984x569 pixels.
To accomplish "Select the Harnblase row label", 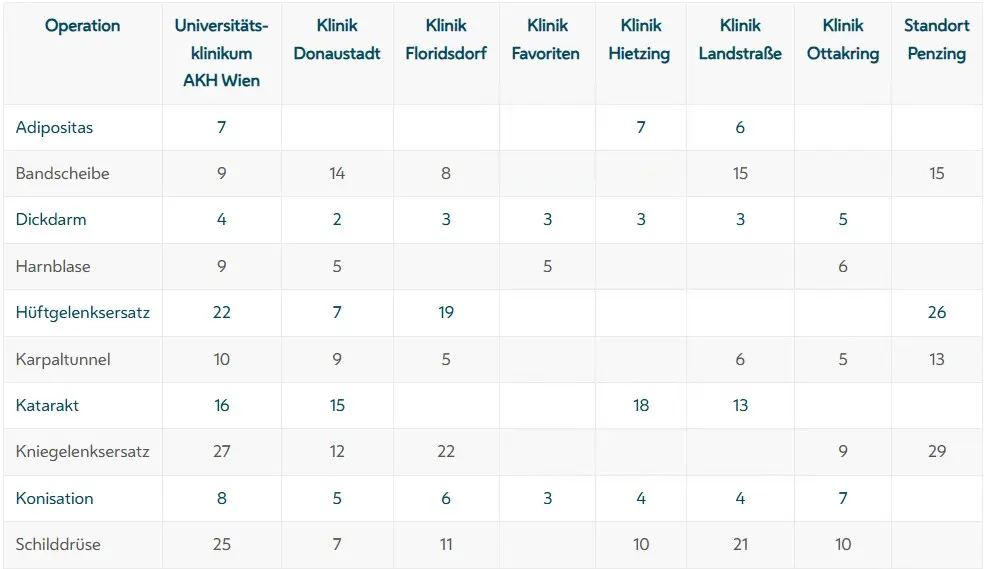I will [52, 266].
